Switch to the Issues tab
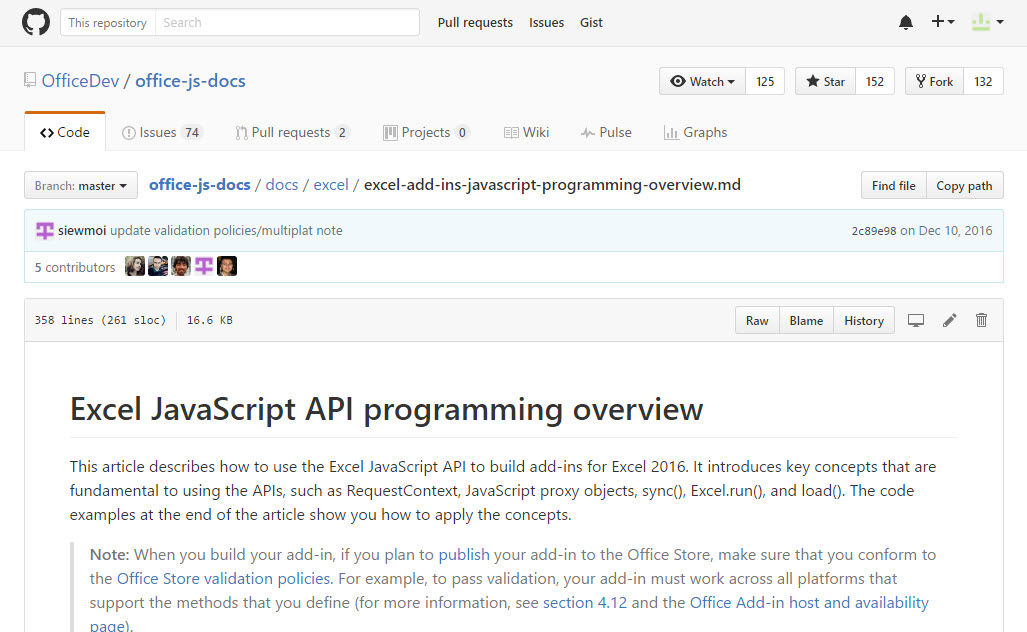1027x632 pixels. 160,132
